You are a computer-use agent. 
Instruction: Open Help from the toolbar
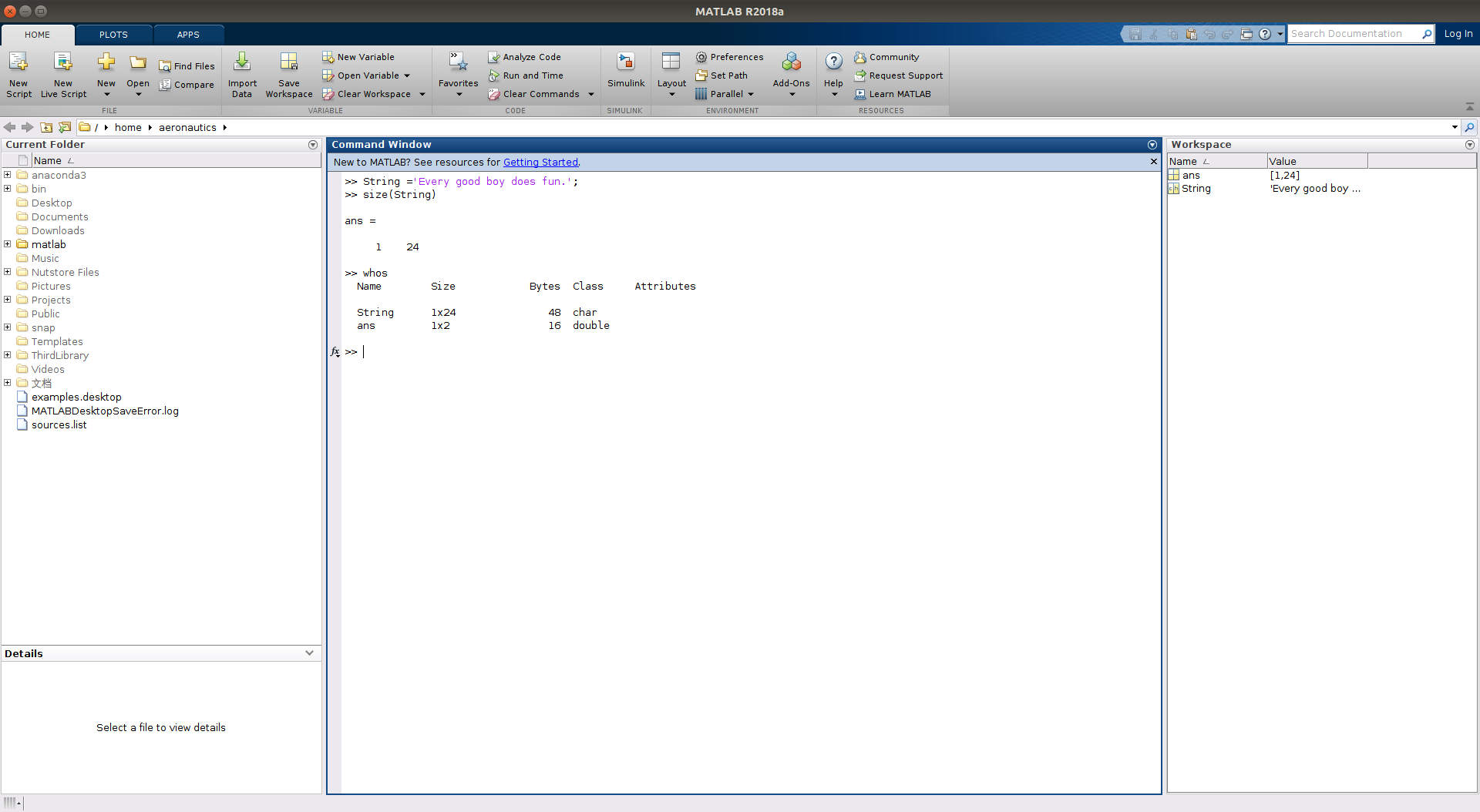[833, 69]
